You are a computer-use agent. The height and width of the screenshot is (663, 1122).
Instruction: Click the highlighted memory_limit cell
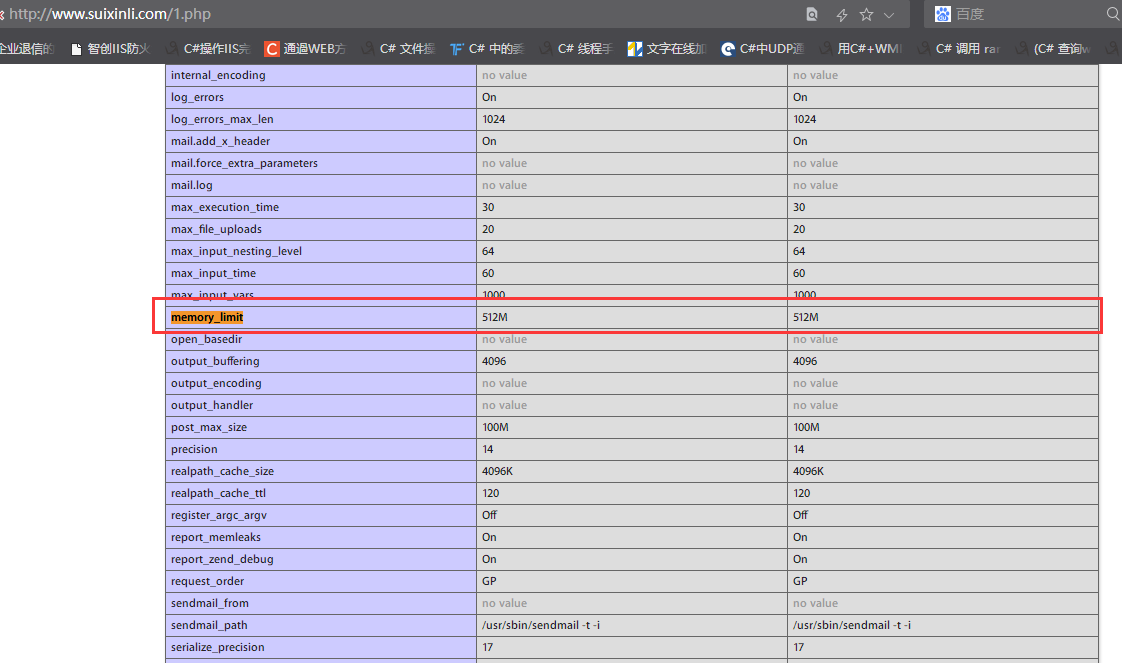(x=207, y=317)
